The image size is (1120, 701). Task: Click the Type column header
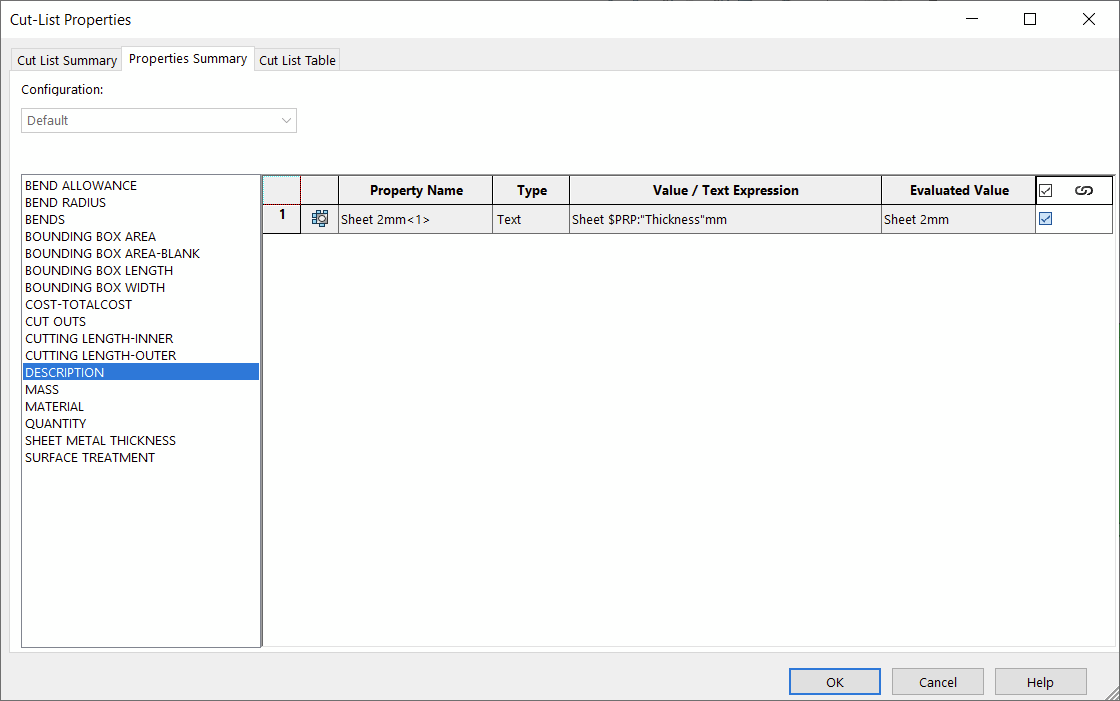531,190
